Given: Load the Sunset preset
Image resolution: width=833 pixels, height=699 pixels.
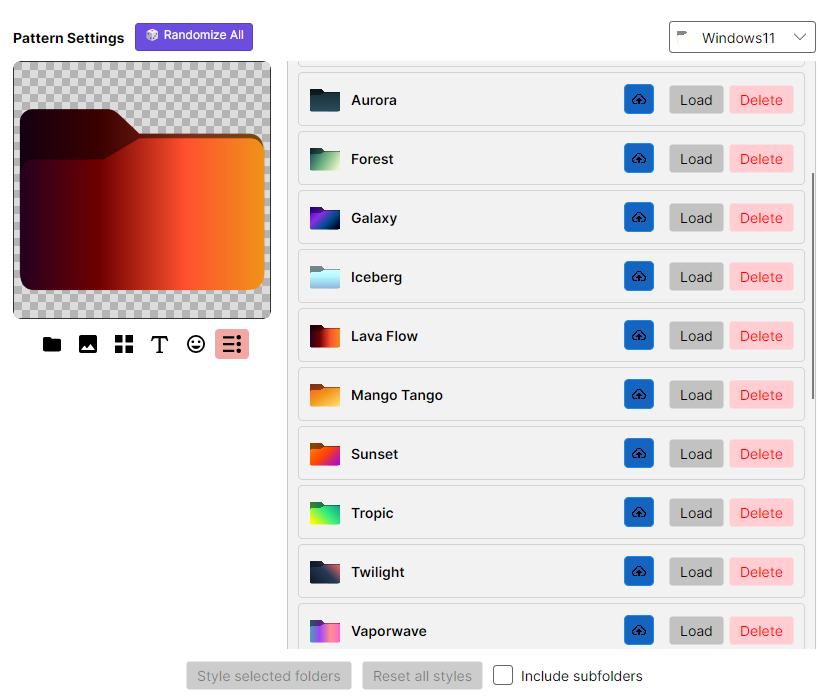Looking at the screenshot, I should click(x=696, y=453).
